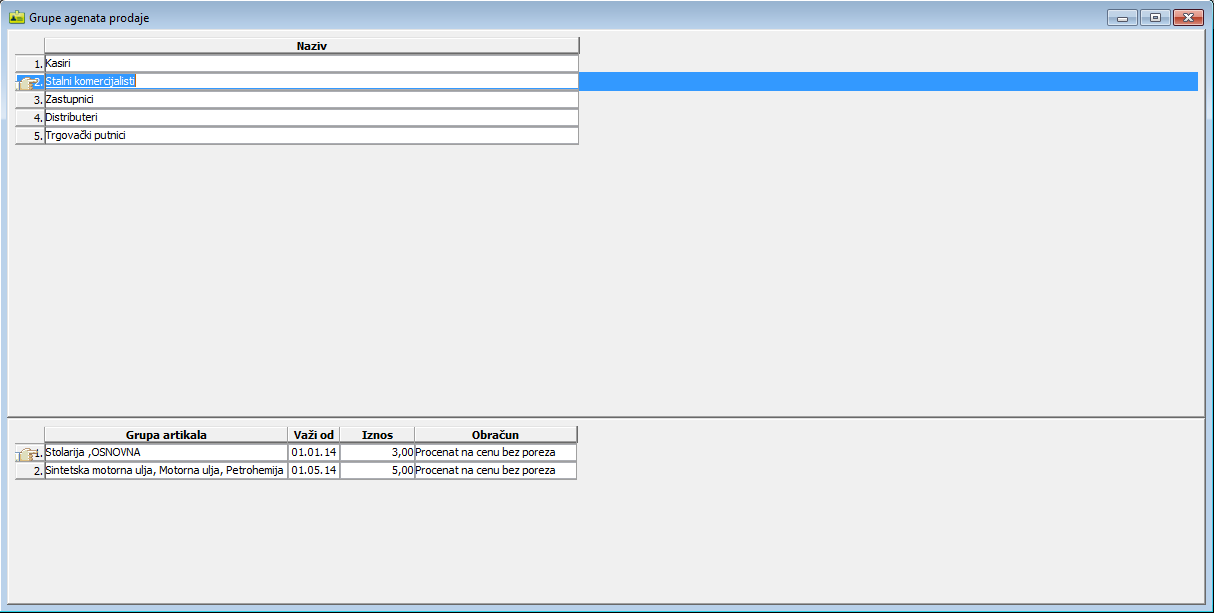Screen dimensions: 1214x613
Task: Select the Sintetska motorna ulja article group cell
Action: point(166,471)
